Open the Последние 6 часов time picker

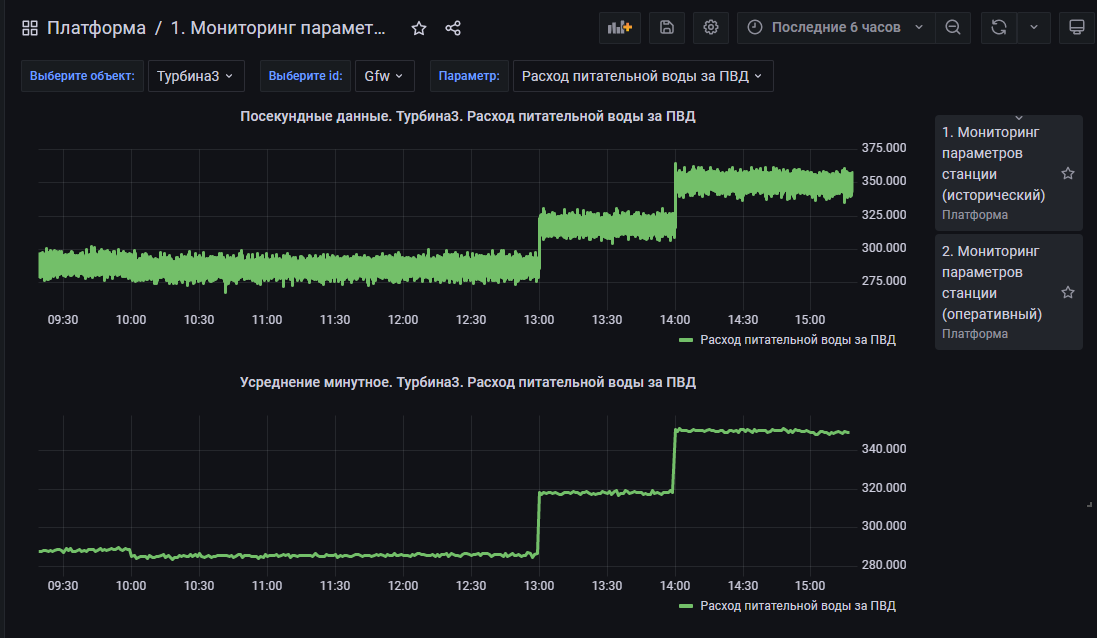pos(836,28)
